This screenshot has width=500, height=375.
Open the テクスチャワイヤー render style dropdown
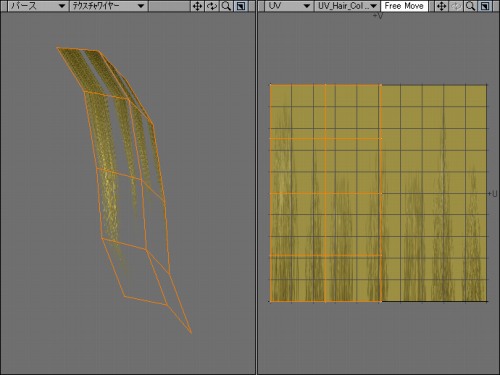pyautogui.click(x=108, y=6)
